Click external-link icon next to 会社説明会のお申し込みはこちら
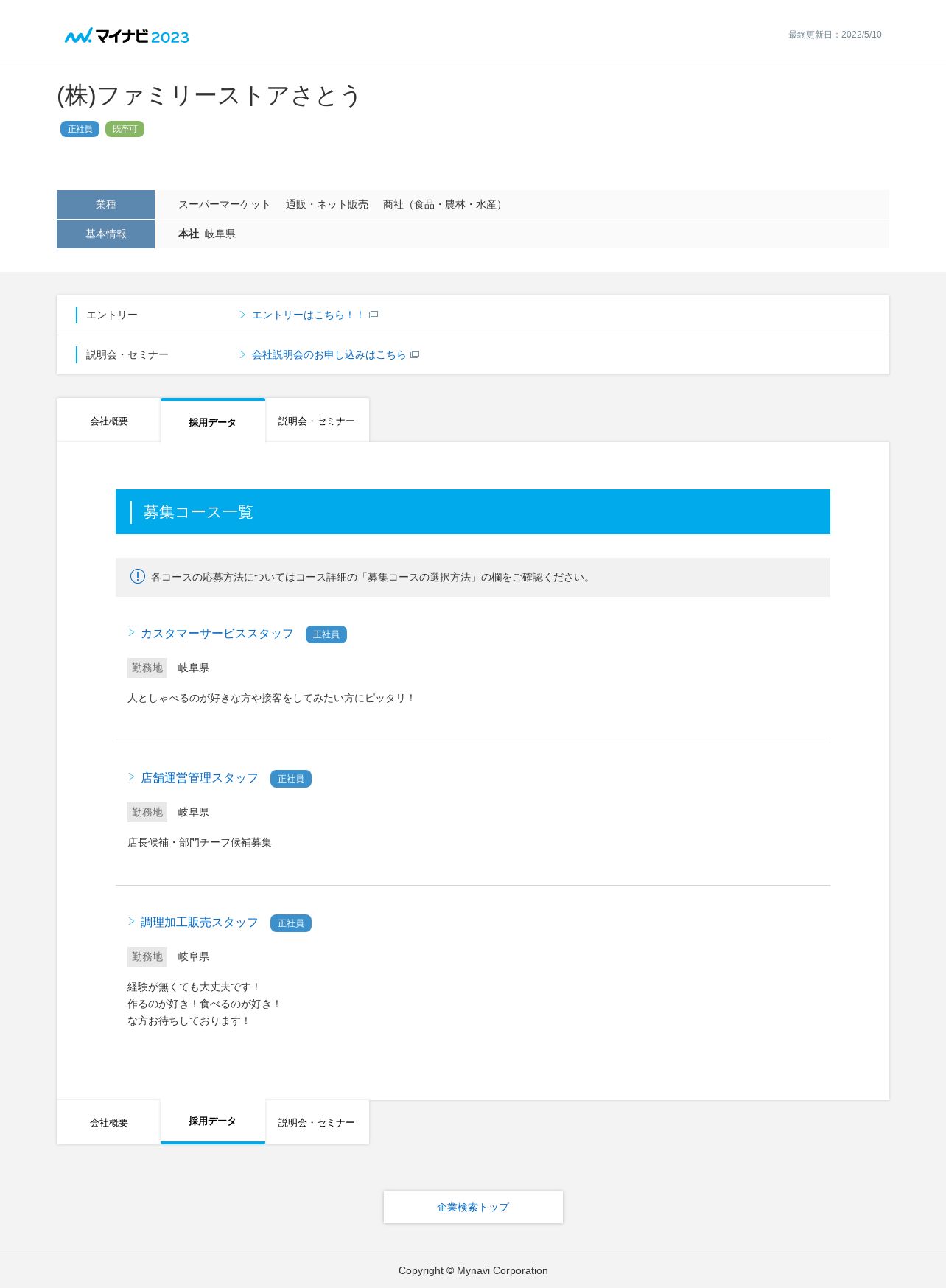This screenshot has width=946, height=1288. coord(415,354)
